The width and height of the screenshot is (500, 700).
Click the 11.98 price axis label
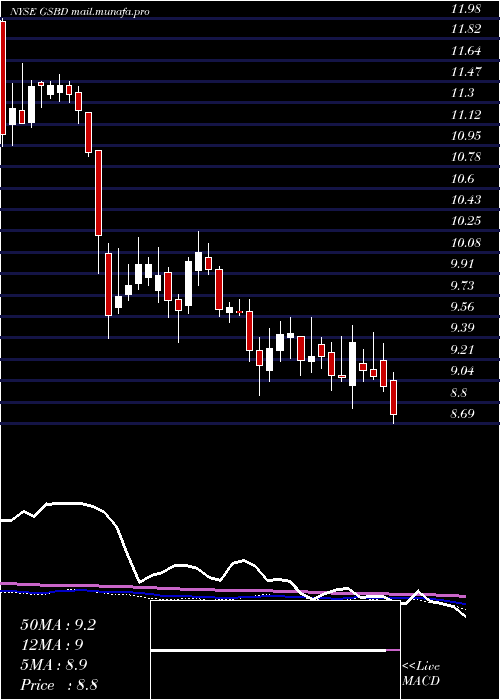pyautogui.click(x=466, y=8)
